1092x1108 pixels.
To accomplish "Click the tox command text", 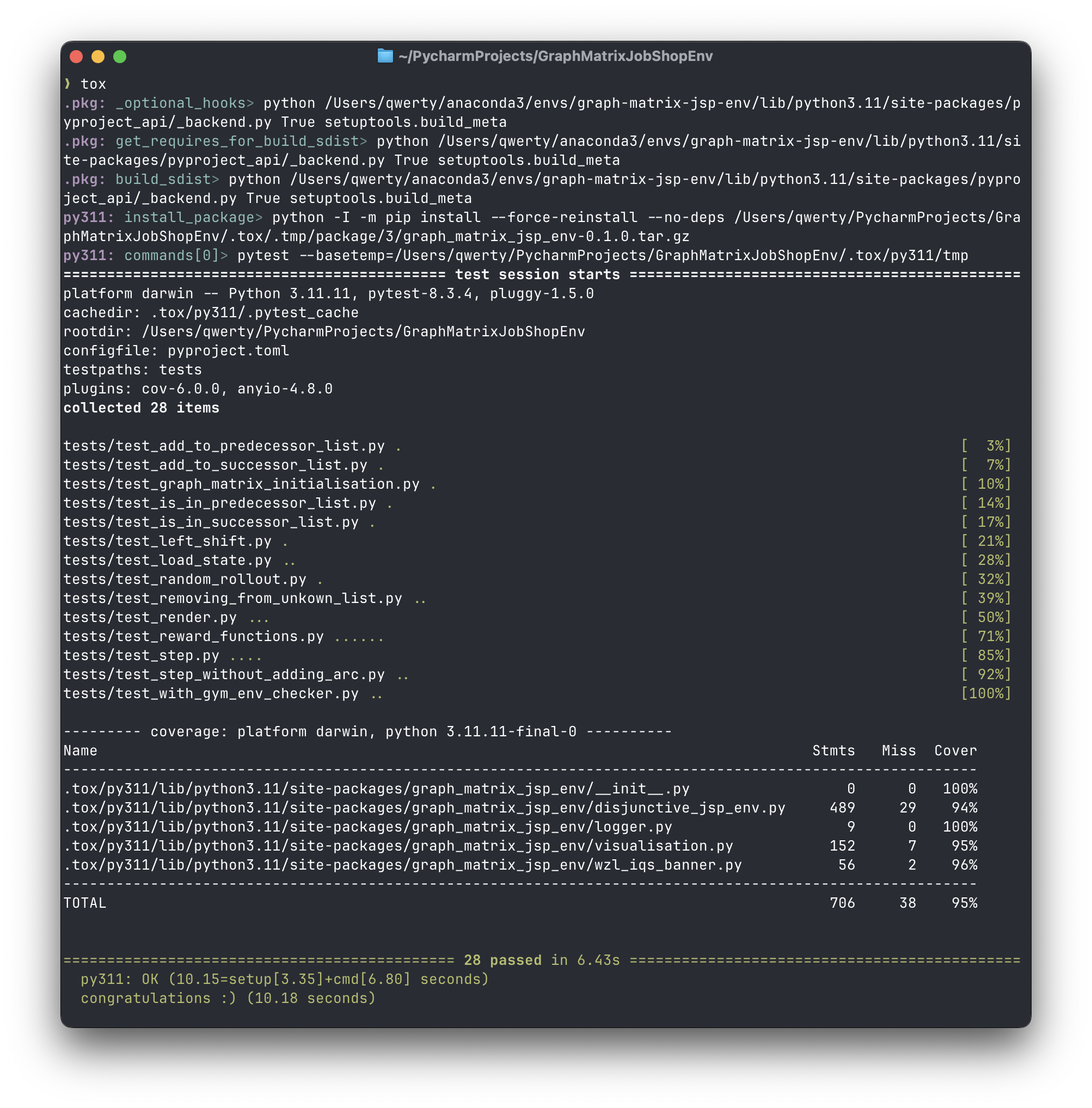I will click(94, 84).
